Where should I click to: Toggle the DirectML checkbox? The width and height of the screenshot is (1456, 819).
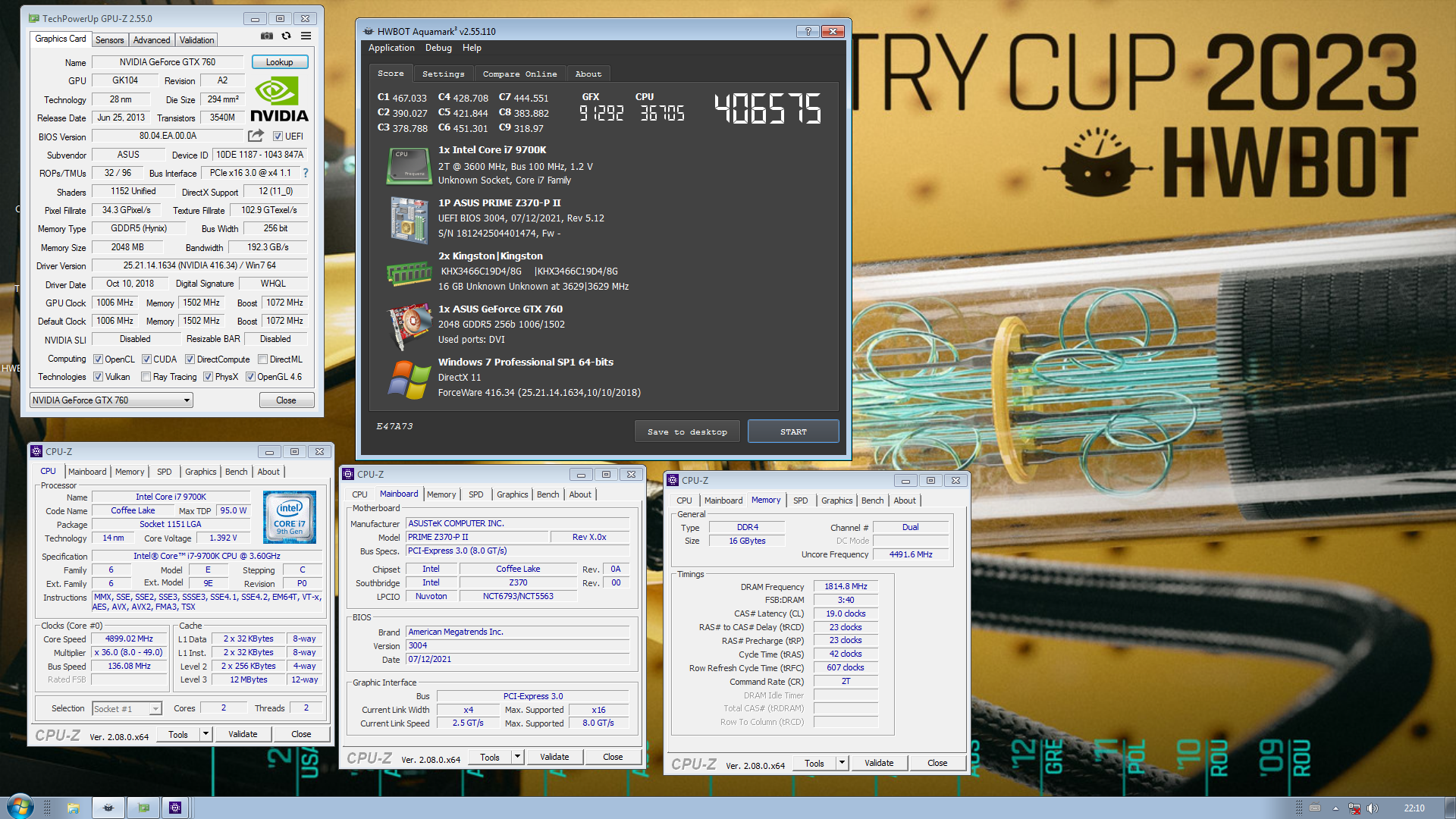click(x=262, y=359)
